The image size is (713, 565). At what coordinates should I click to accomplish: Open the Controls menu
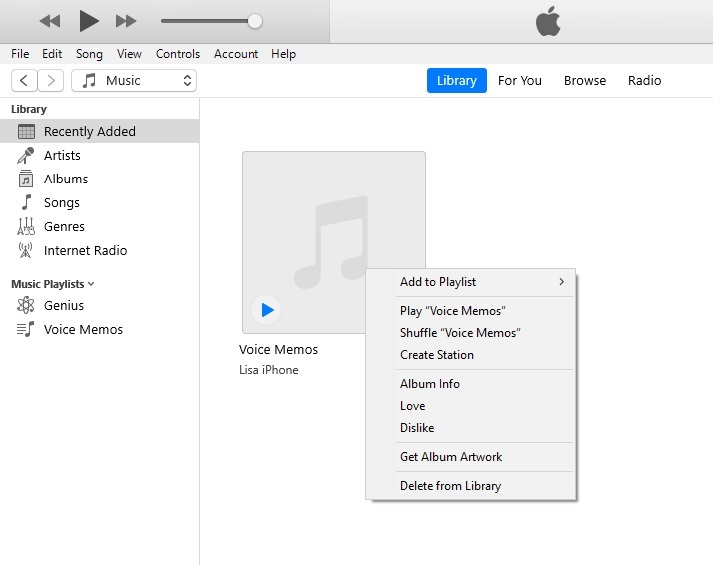pos(178,54)
